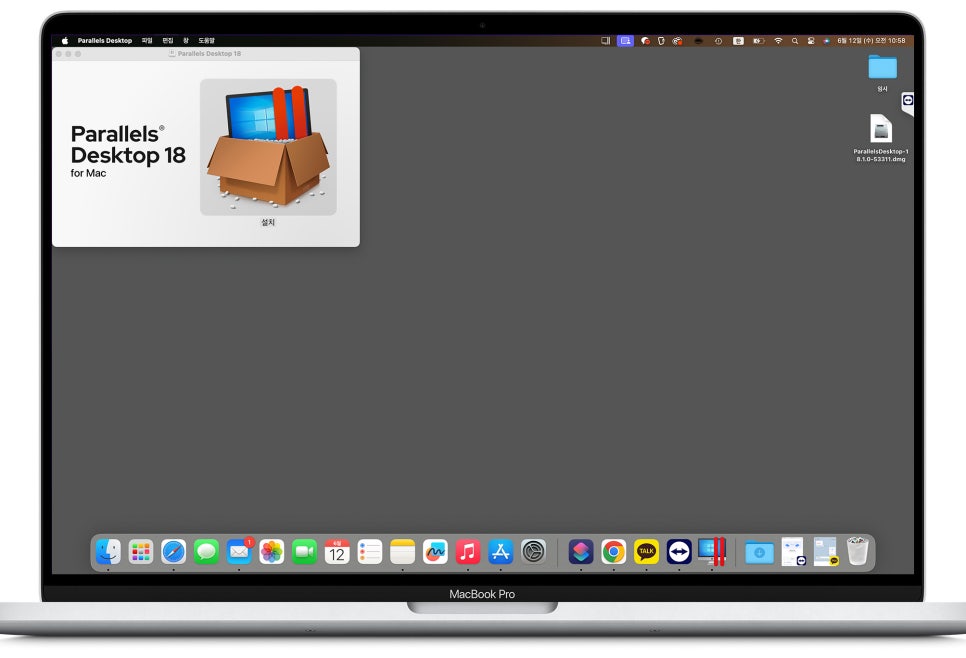Screen dimensions: 966x658
Task: Open Spotlight search in the menu bar
Action: coord(795,41)
